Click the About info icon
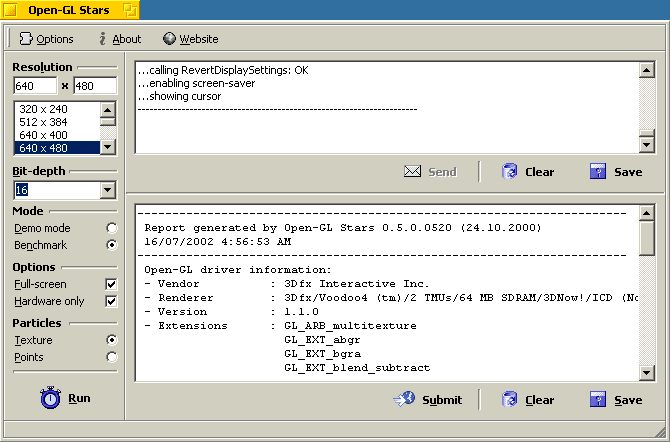The width and height of the screenshot is (670, 442). pyautogui.click(x=102, y=38)
